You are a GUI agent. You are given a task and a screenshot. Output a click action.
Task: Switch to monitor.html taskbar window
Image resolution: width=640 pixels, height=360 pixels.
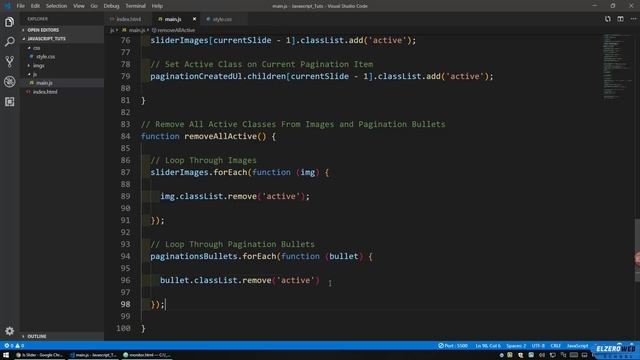coord(147,355)
